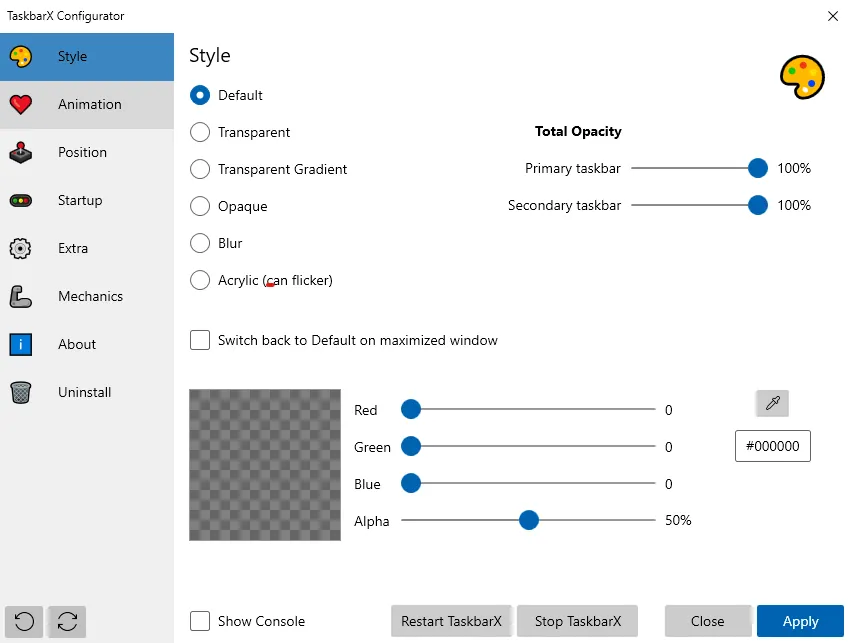Select Acrylic (can flicker) style

200,280
